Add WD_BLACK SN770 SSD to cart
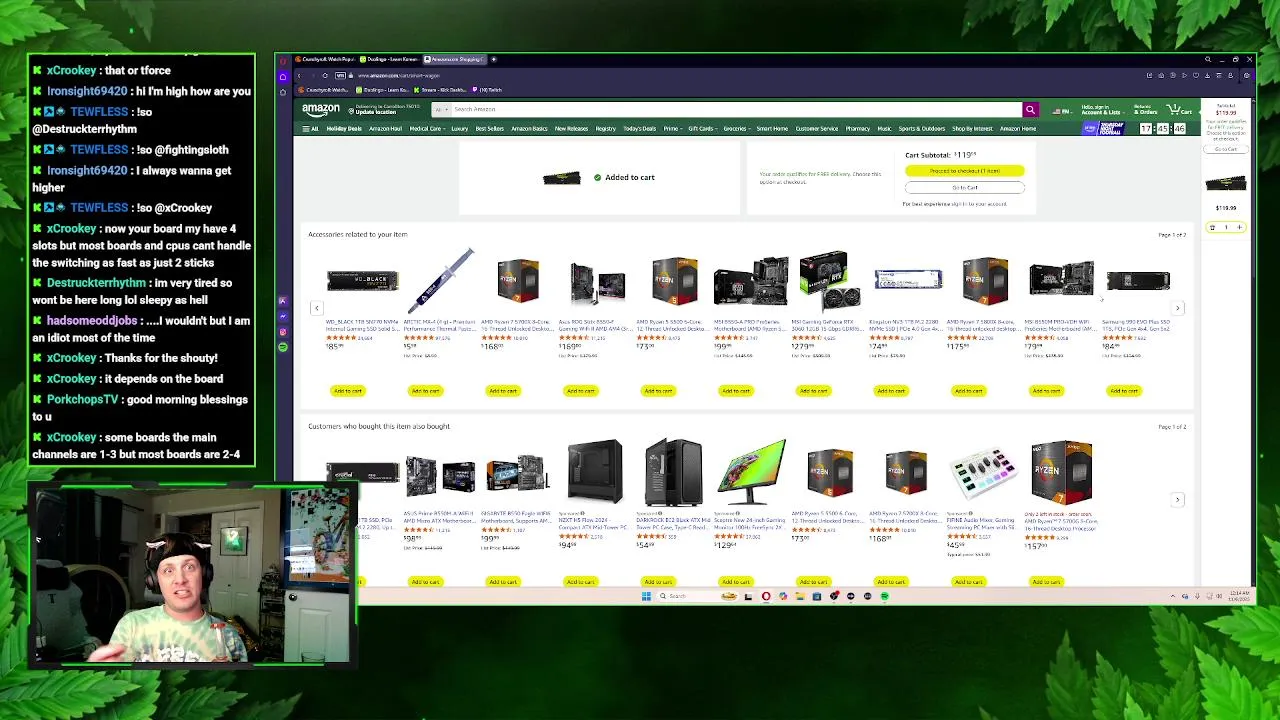1280x720 pixels. (347, 391)
